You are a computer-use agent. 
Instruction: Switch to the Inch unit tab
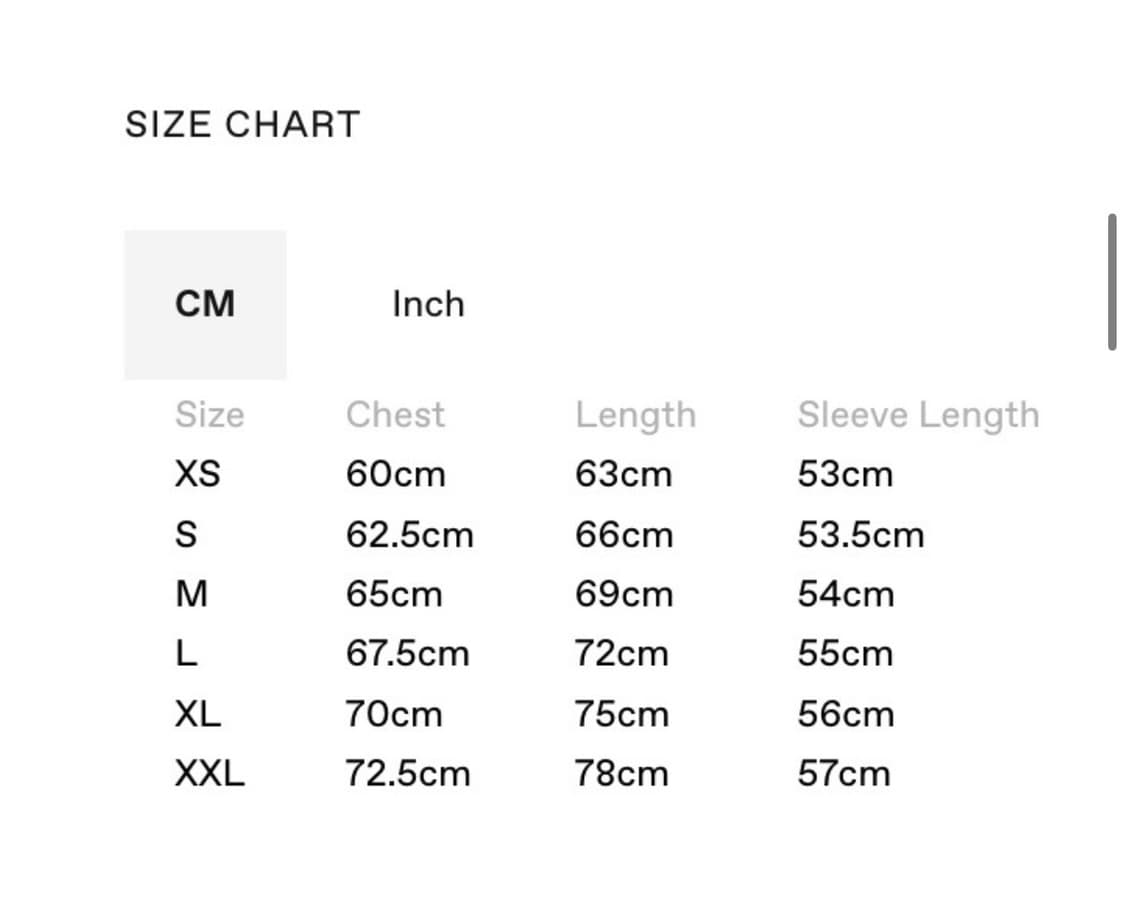pyautogui.click(x=428, y=304)
